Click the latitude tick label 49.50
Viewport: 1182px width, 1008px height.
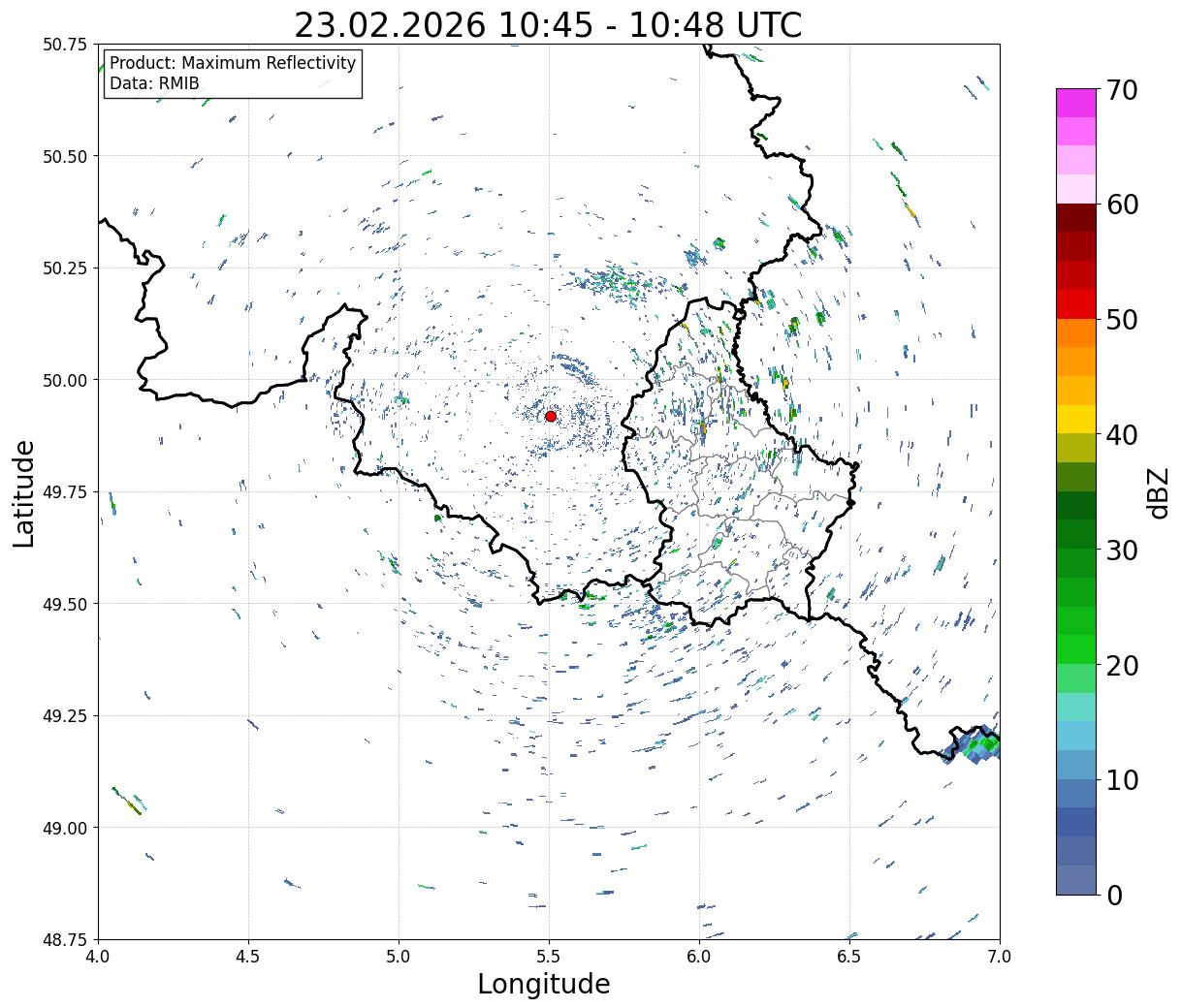pos(65,604)
